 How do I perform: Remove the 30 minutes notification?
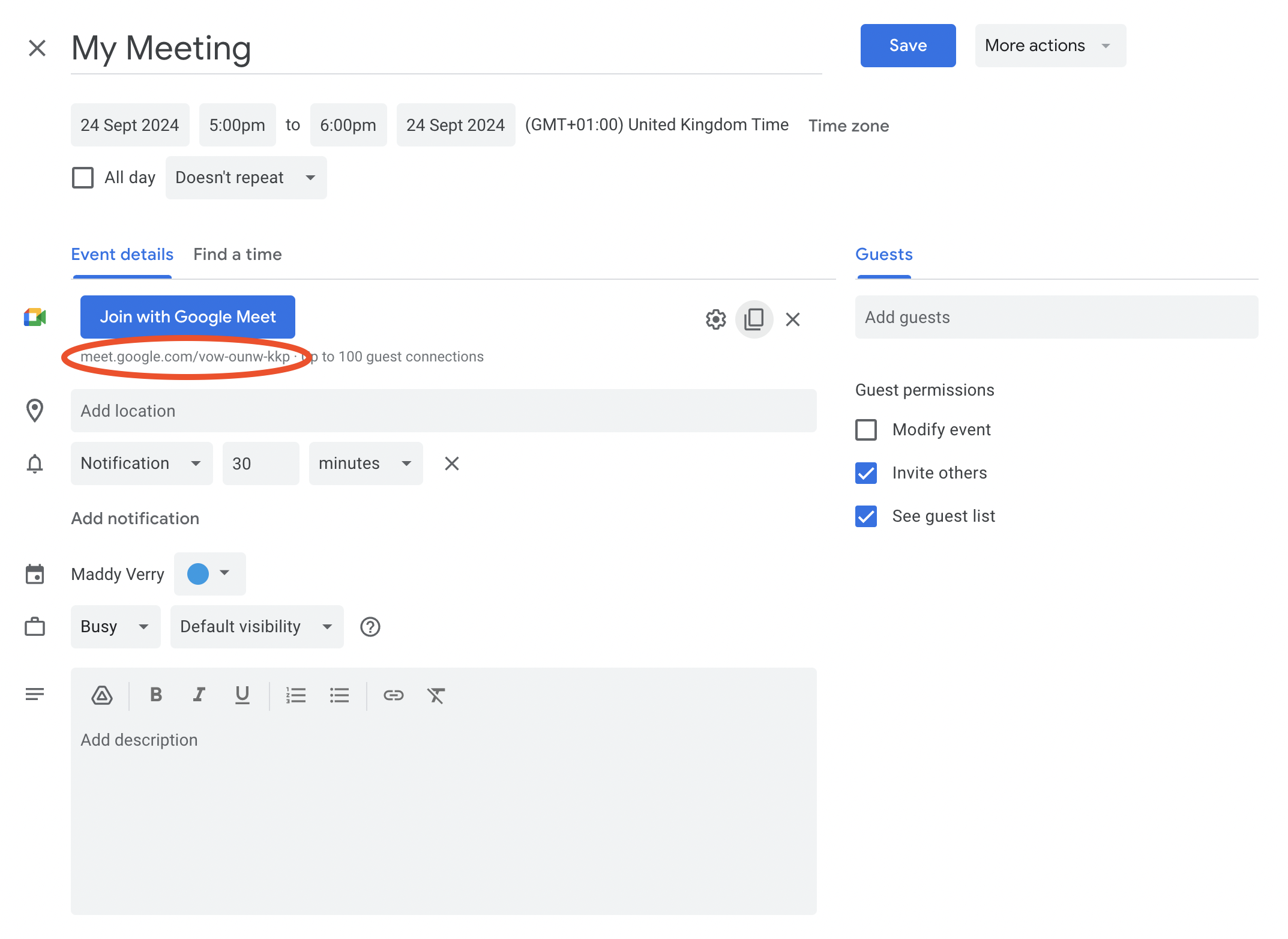tap(452, 463)
